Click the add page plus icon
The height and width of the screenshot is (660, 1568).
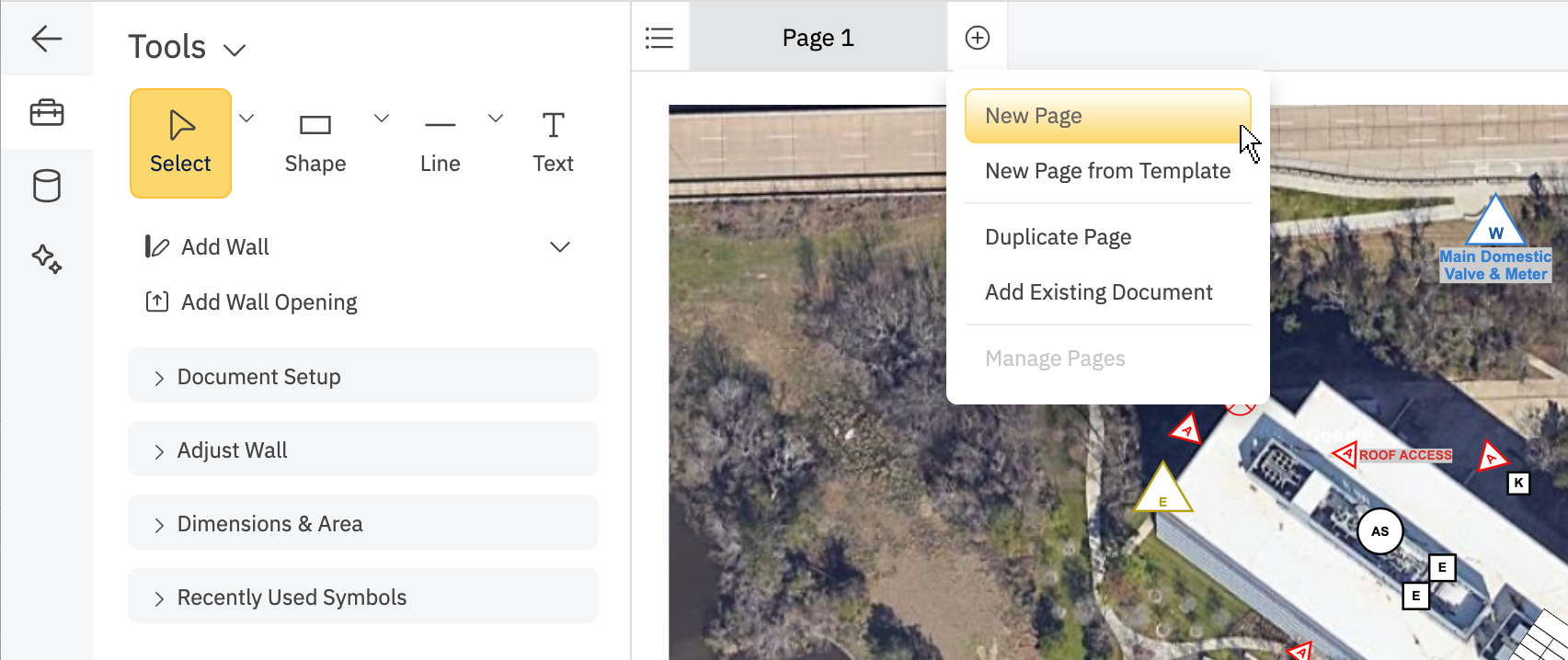pyautogui.click(x=978, y=38)
